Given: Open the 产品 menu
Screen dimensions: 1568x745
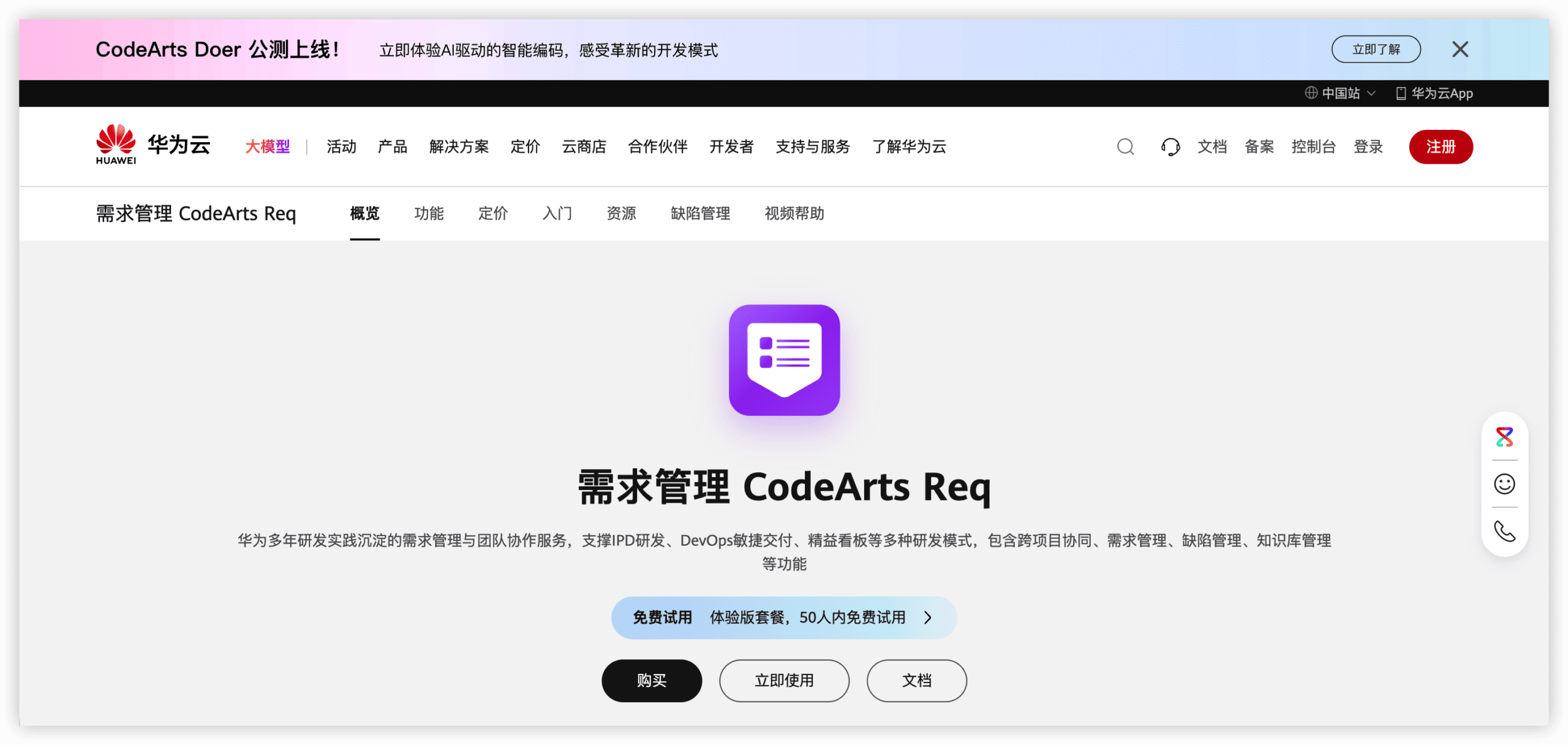Looking at the screenshot, I should 391,147.
